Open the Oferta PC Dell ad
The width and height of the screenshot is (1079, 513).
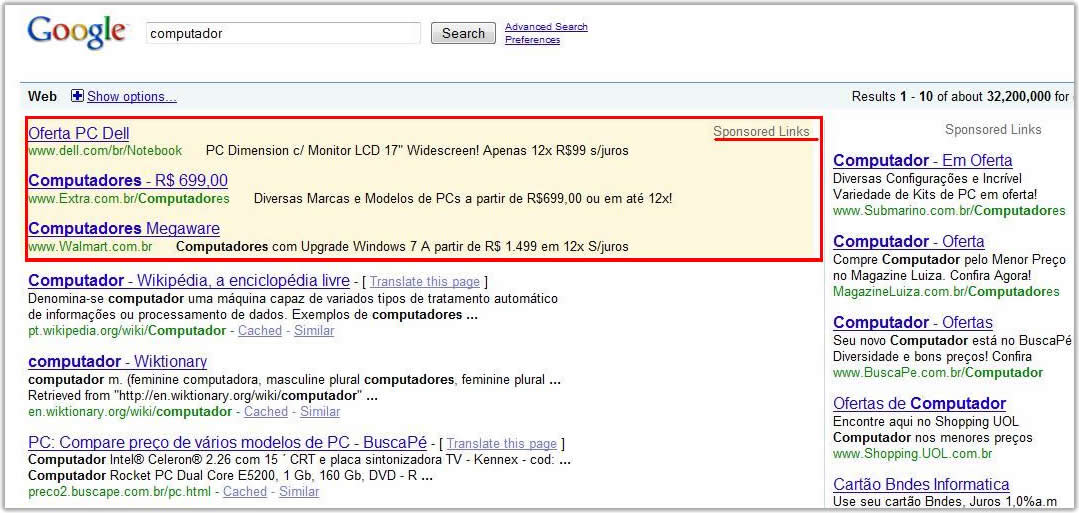click(79, 133)
